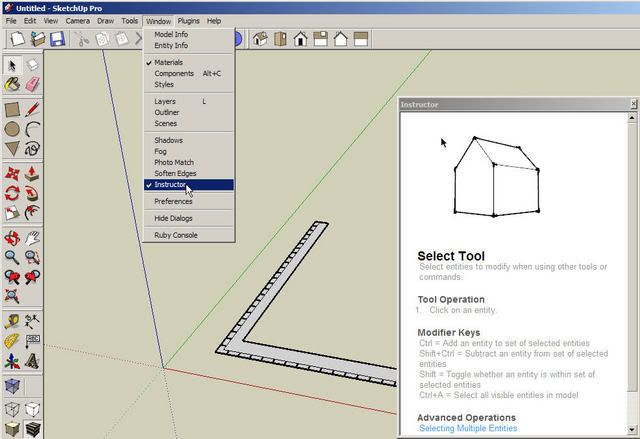The image size is (640, 439).
Task: Expand the Camera menu
Action: pyautogui.click(x=77, y=20)
